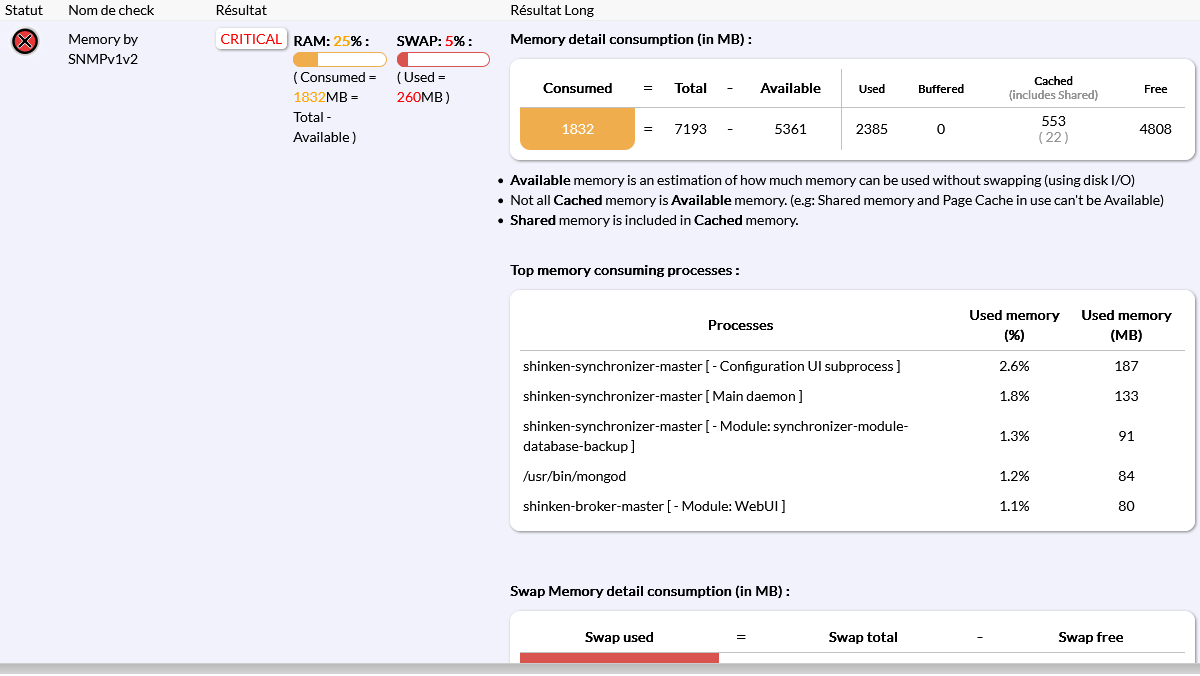
Task: Click the Available value 5361
Action: coord(790,129)
